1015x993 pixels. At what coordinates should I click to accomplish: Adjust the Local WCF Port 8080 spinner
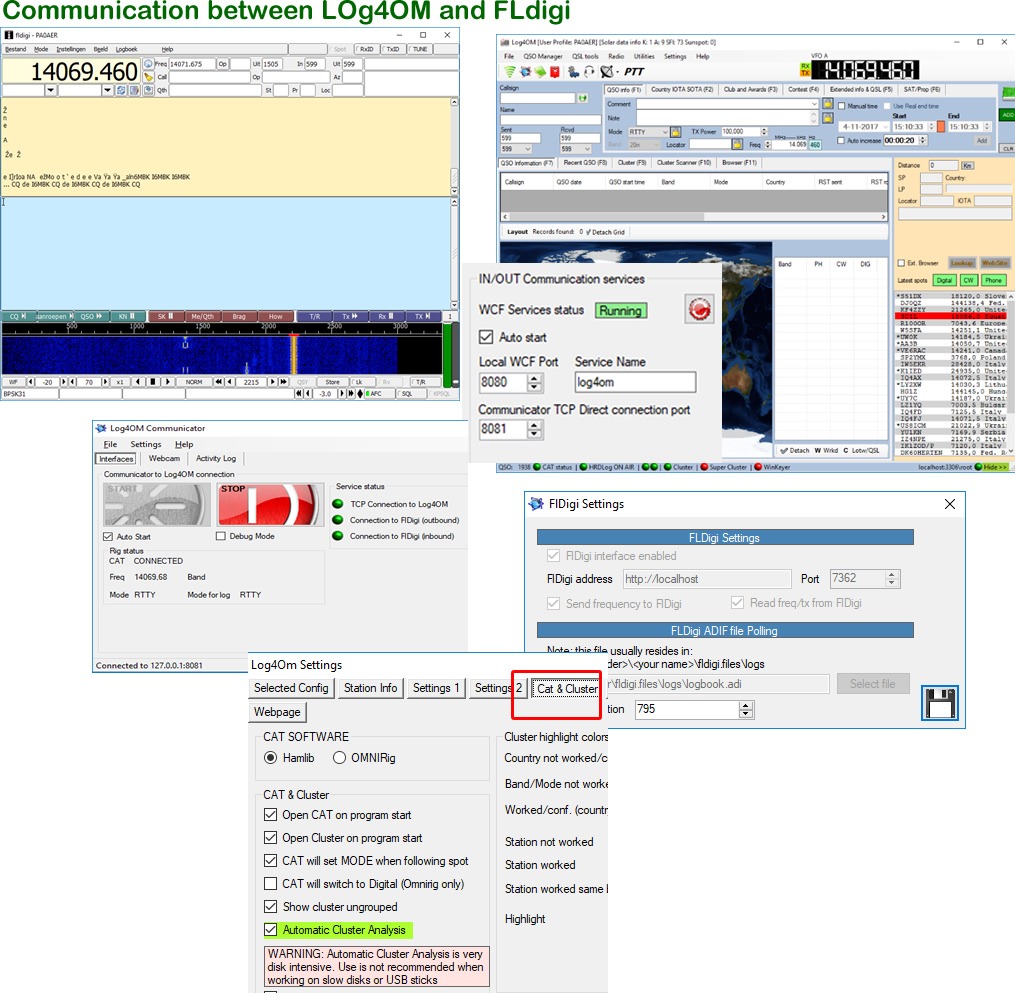(x=534, y=383)
